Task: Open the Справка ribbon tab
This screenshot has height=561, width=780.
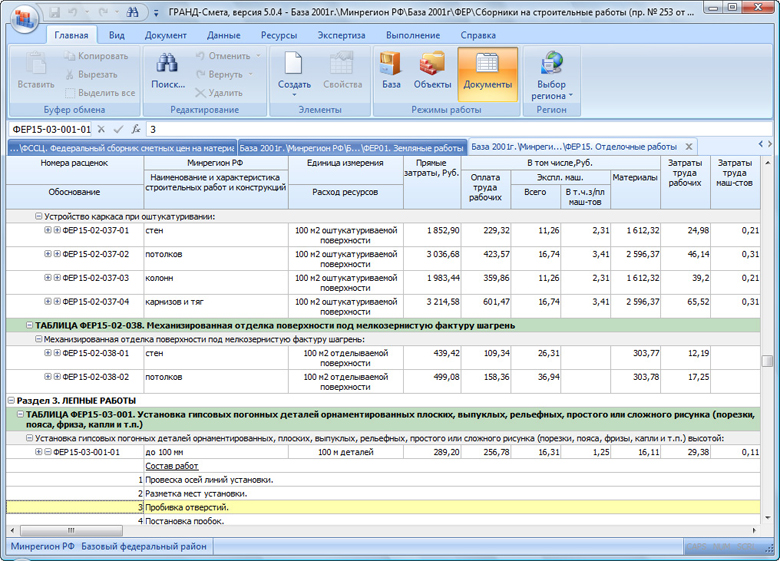Action: click(478, 35)
